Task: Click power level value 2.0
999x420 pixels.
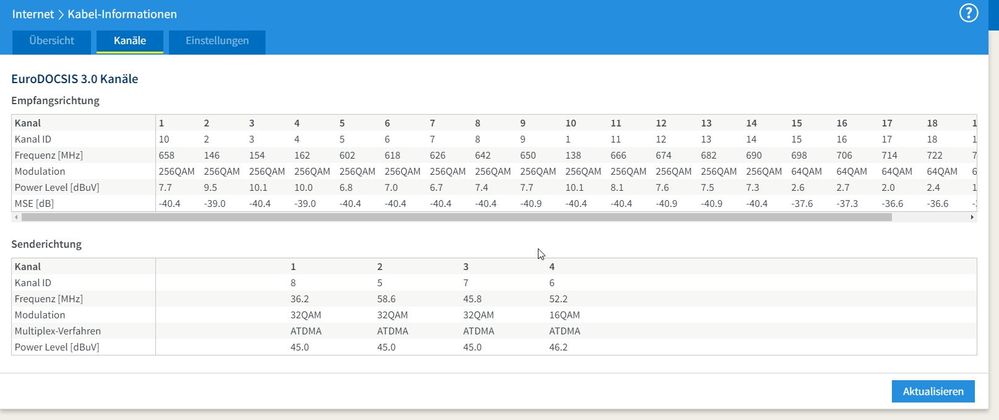Action: pos(888,187)
